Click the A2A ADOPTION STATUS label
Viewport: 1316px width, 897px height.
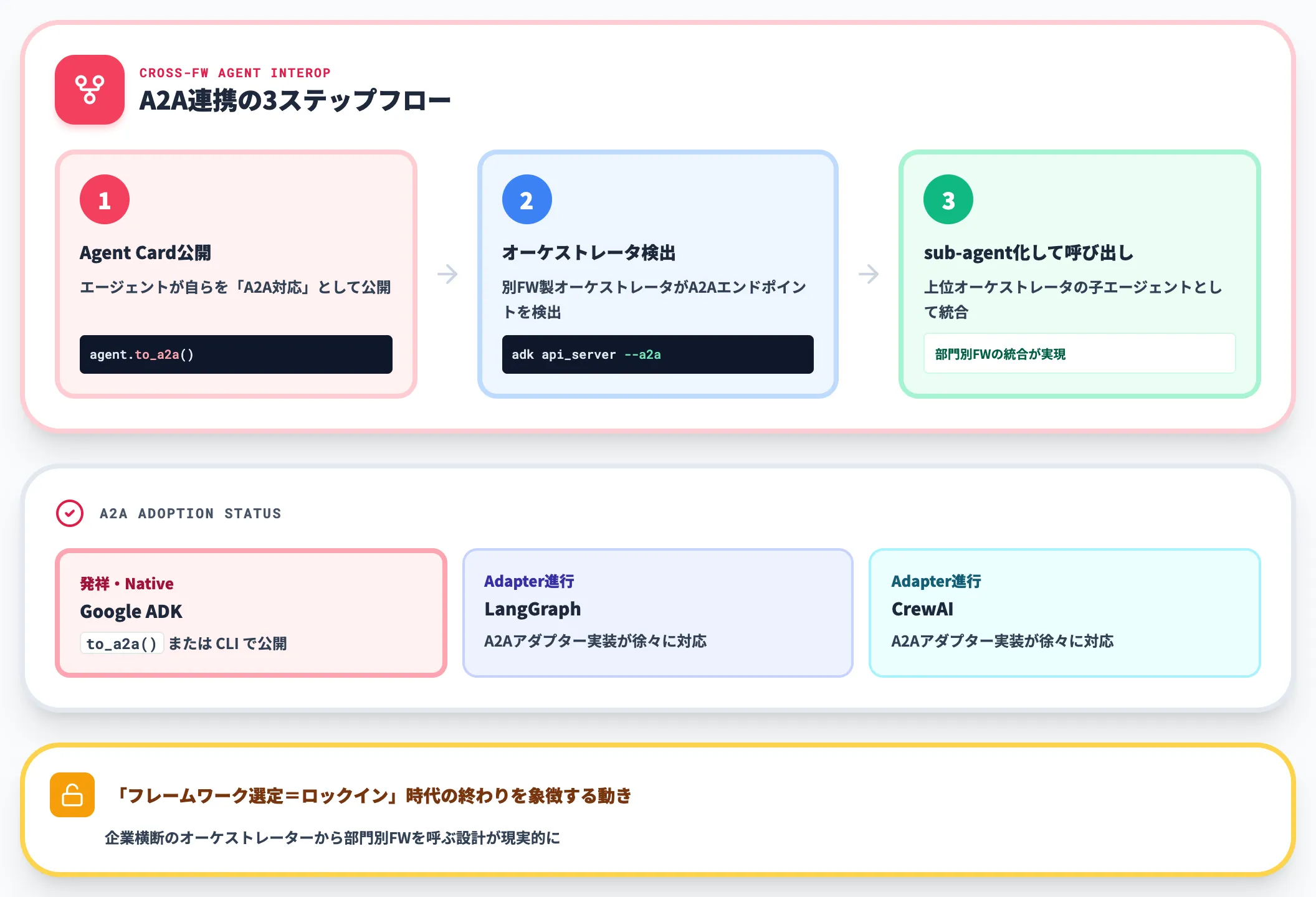tap(190, 514)
